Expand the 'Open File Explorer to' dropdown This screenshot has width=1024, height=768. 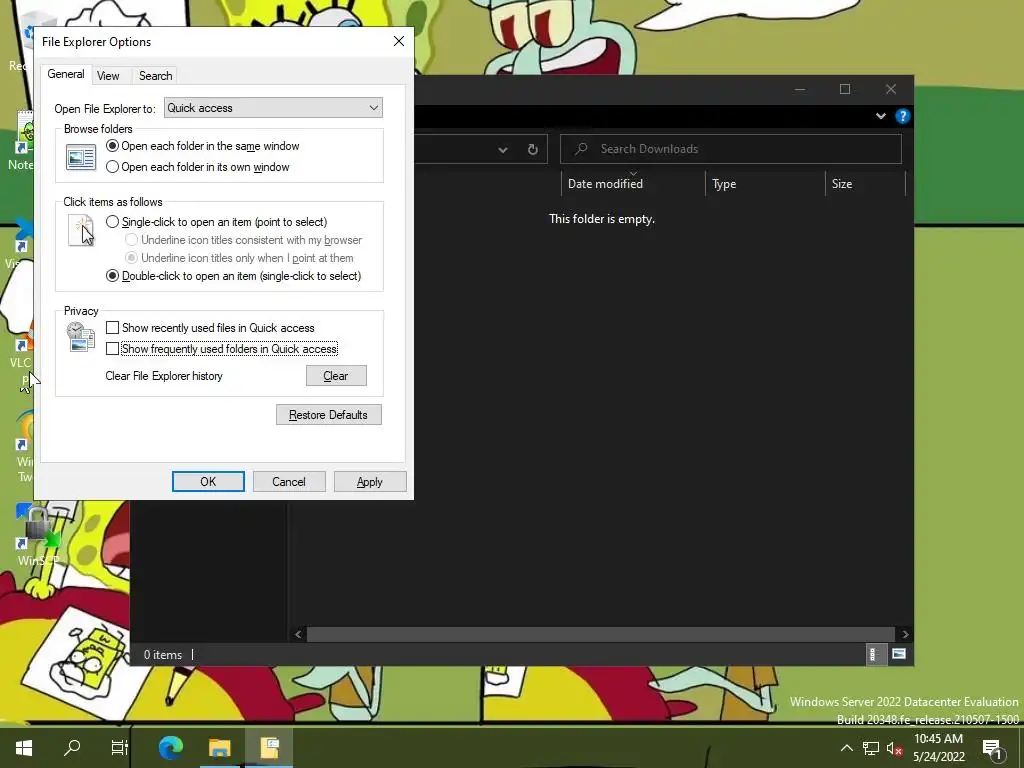pyautogui.click(x=273, y=108)
